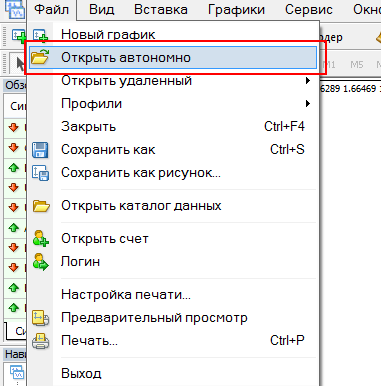Open the Сервис menu
This screenshot has width=381, height=386.
(x=309, y=10)
